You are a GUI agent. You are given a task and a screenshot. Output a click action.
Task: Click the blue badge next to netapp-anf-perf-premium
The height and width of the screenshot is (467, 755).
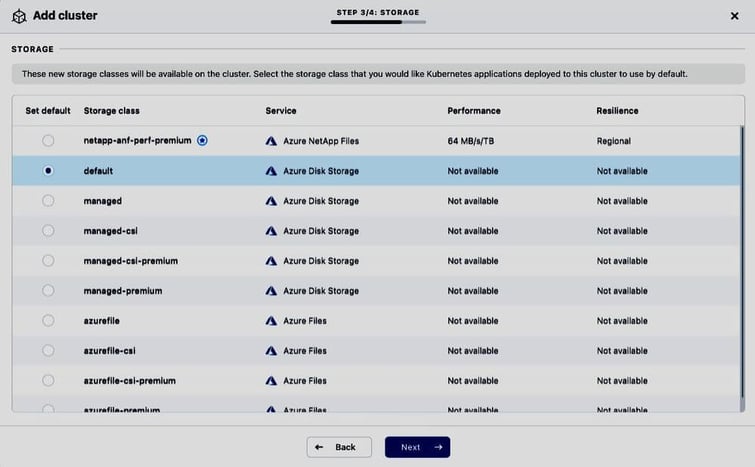coord(203,141)
